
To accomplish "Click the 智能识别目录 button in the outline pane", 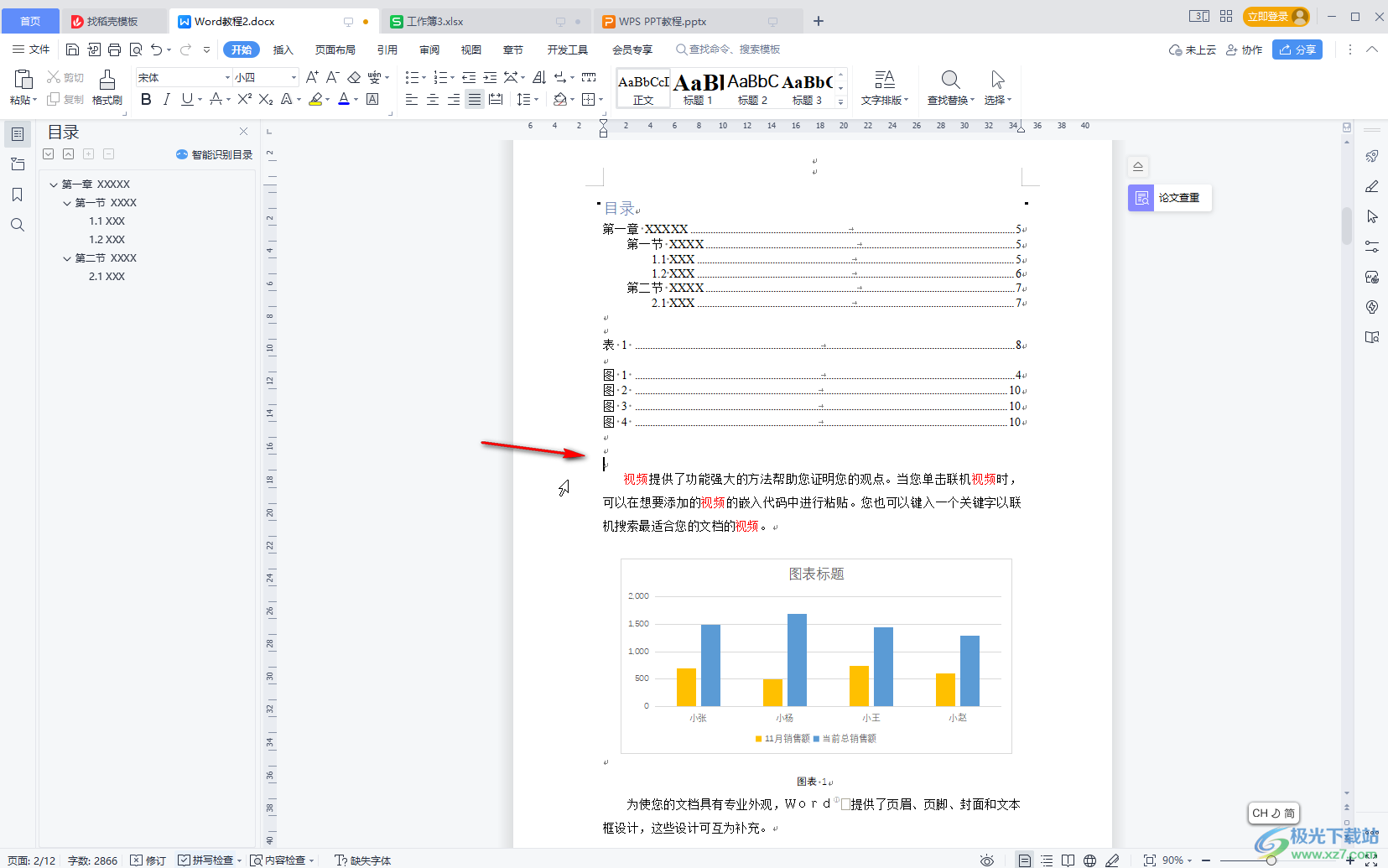I will [x=215, y=154].
